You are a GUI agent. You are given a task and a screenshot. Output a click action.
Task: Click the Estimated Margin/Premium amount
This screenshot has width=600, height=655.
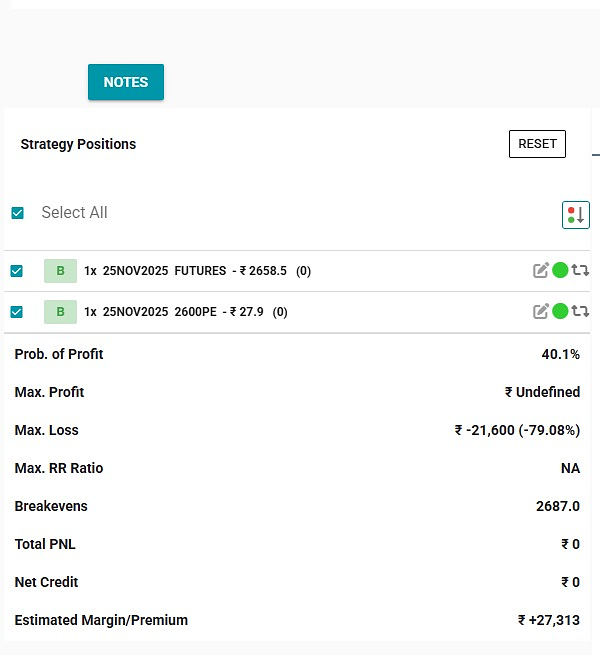(549, 620)
